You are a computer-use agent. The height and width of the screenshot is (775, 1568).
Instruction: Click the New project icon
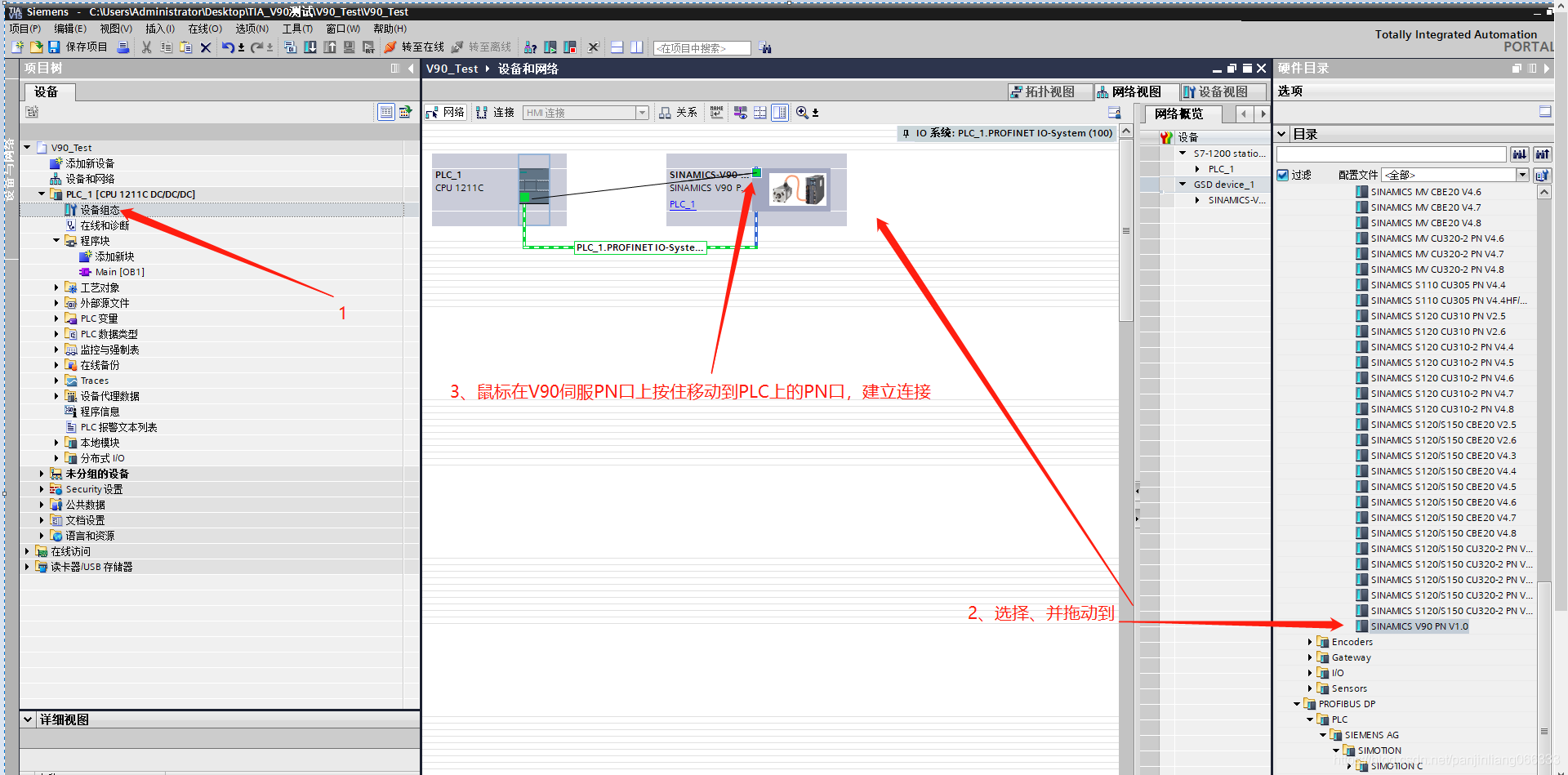coord(18,47)
